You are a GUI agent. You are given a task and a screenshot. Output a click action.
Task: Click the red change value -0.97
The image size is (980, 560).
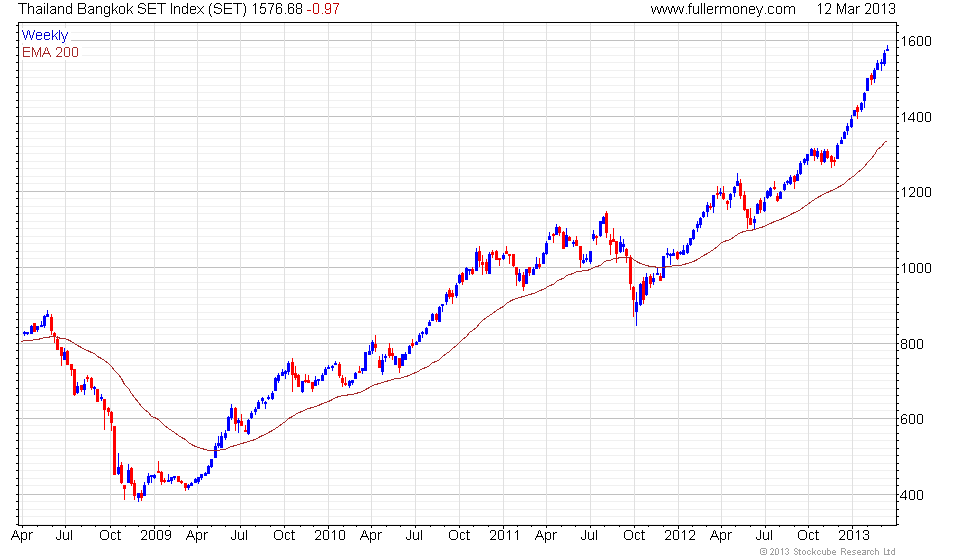pos(323,9)
